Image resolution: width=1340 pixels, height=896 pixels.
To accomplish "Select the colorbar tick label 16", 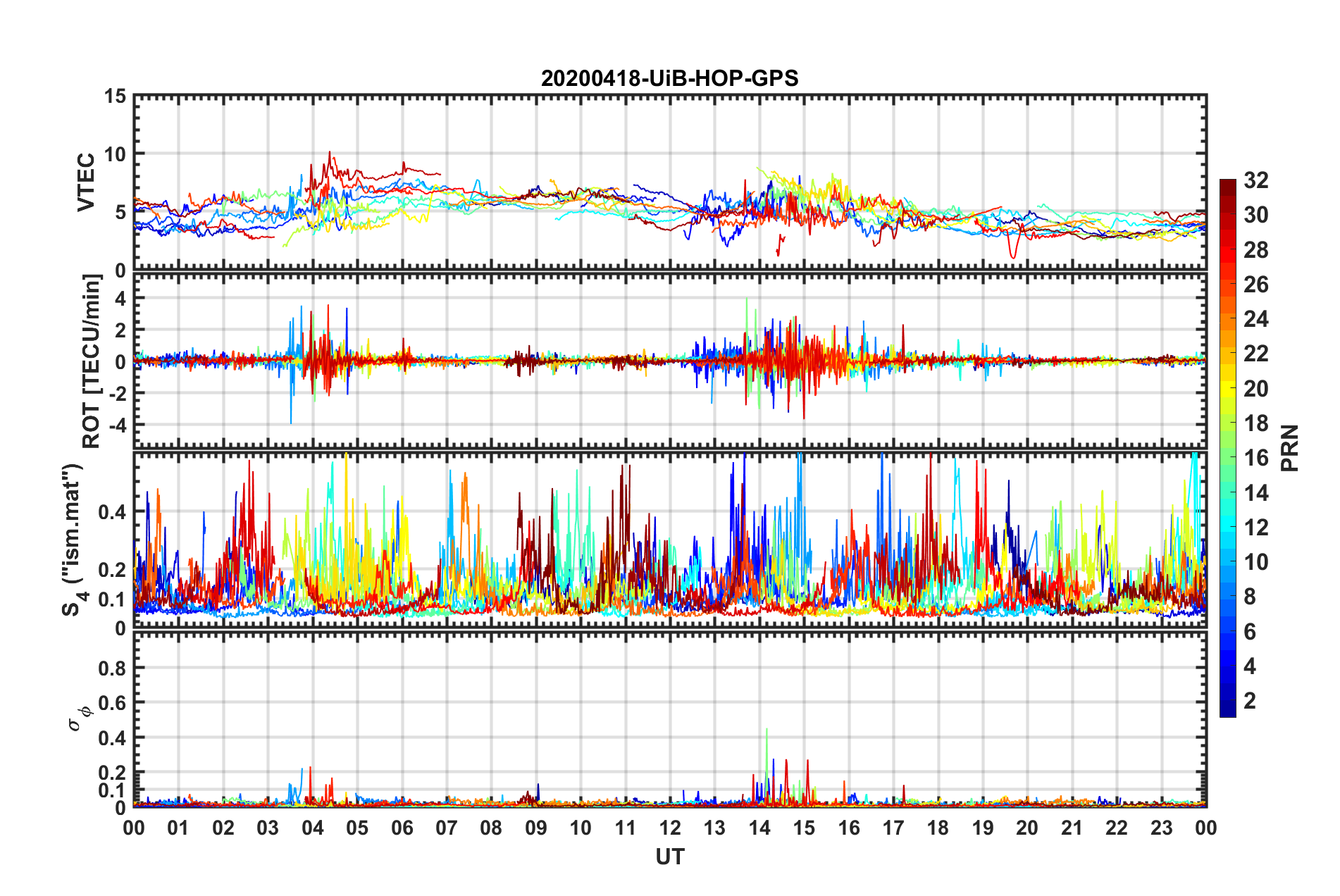I will pos(1255,458).
